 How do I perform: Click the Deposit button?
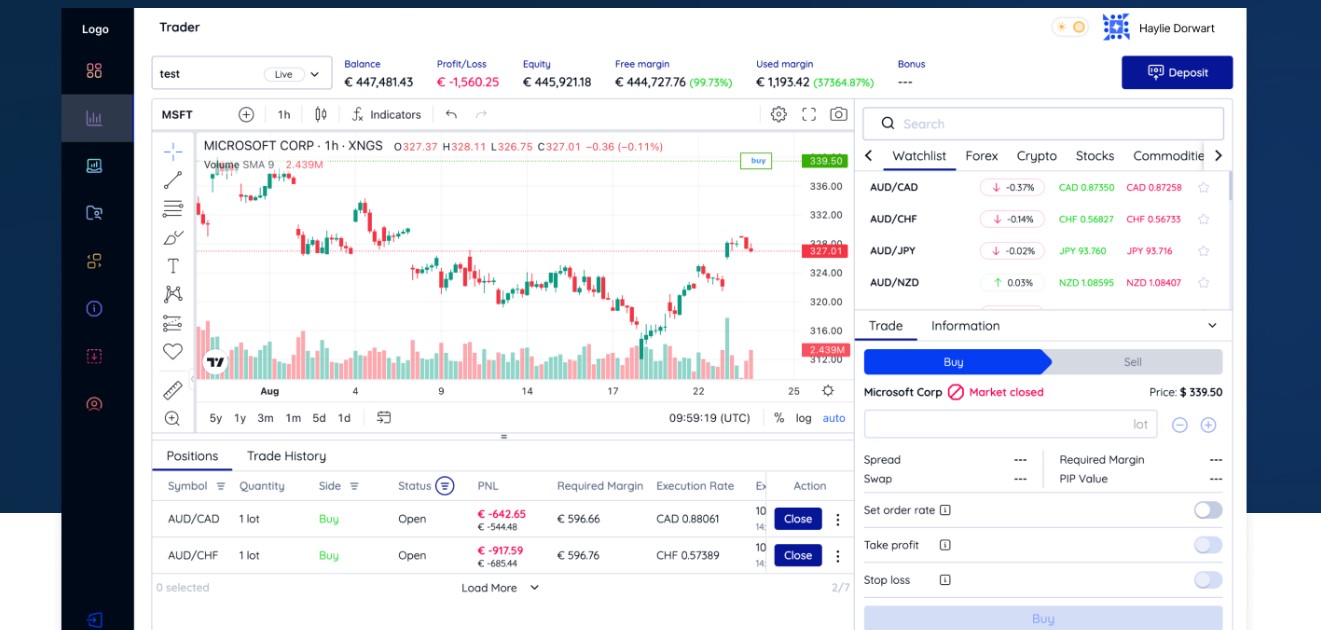pos(1177,72)
